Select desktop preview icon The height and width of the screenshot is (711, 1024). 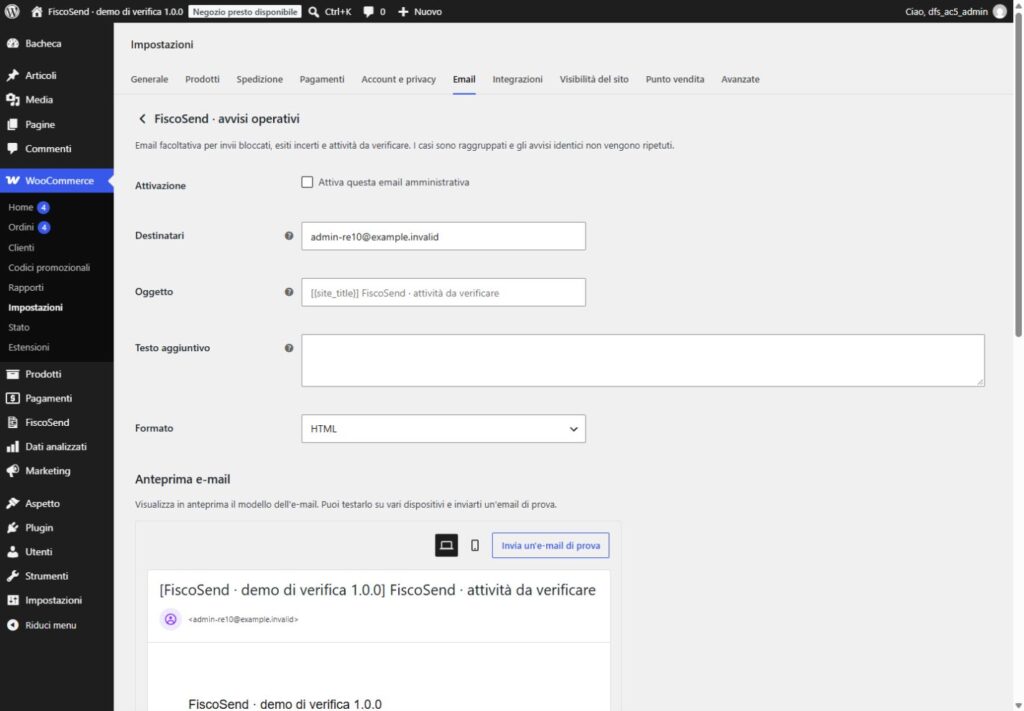click(x=446, y=545)
